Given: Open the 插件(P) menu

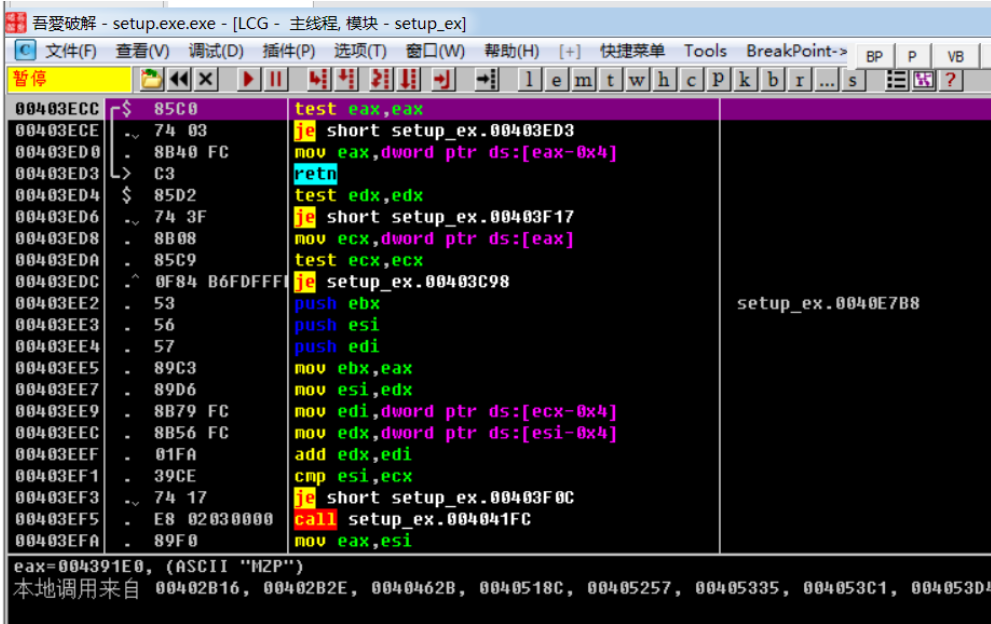Looking at the screenshot, I should tap(289, 51).
